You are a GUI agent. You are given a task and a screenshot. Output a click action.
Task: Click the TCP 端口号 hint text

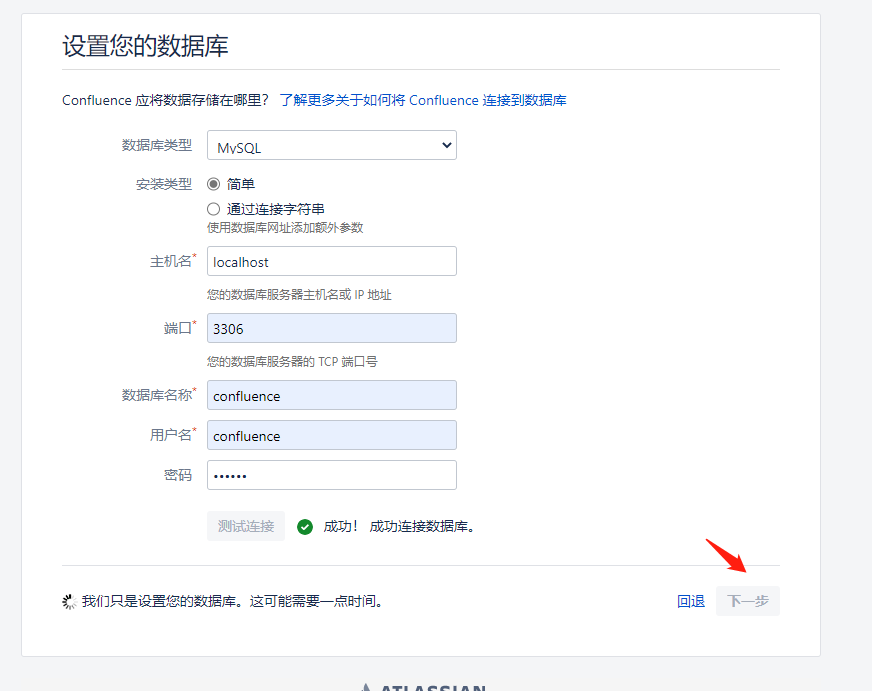point(293,362)
